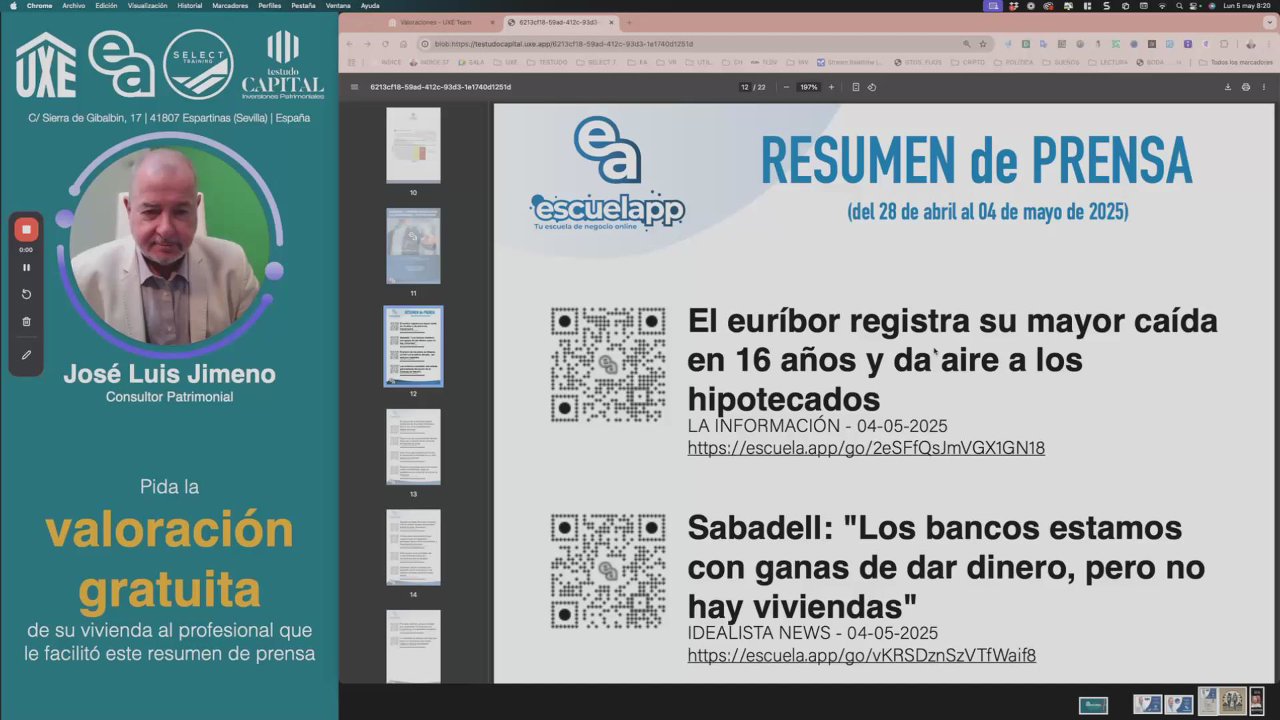Open the Todos los marcadores folder
1280x720 pixels.
pos(1237,62)
